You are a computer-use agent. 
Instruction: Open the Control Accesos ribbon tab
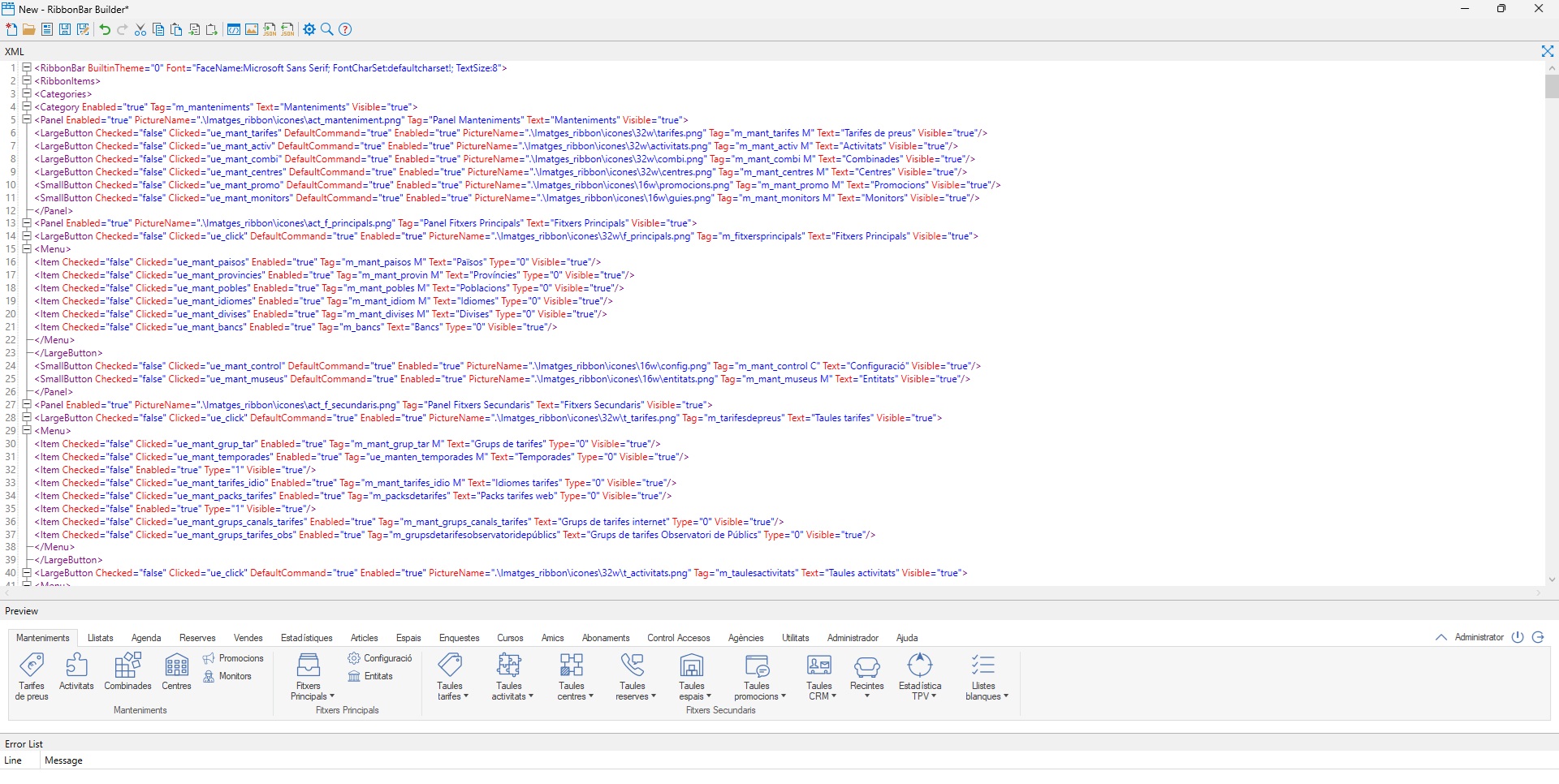[678, 638]
